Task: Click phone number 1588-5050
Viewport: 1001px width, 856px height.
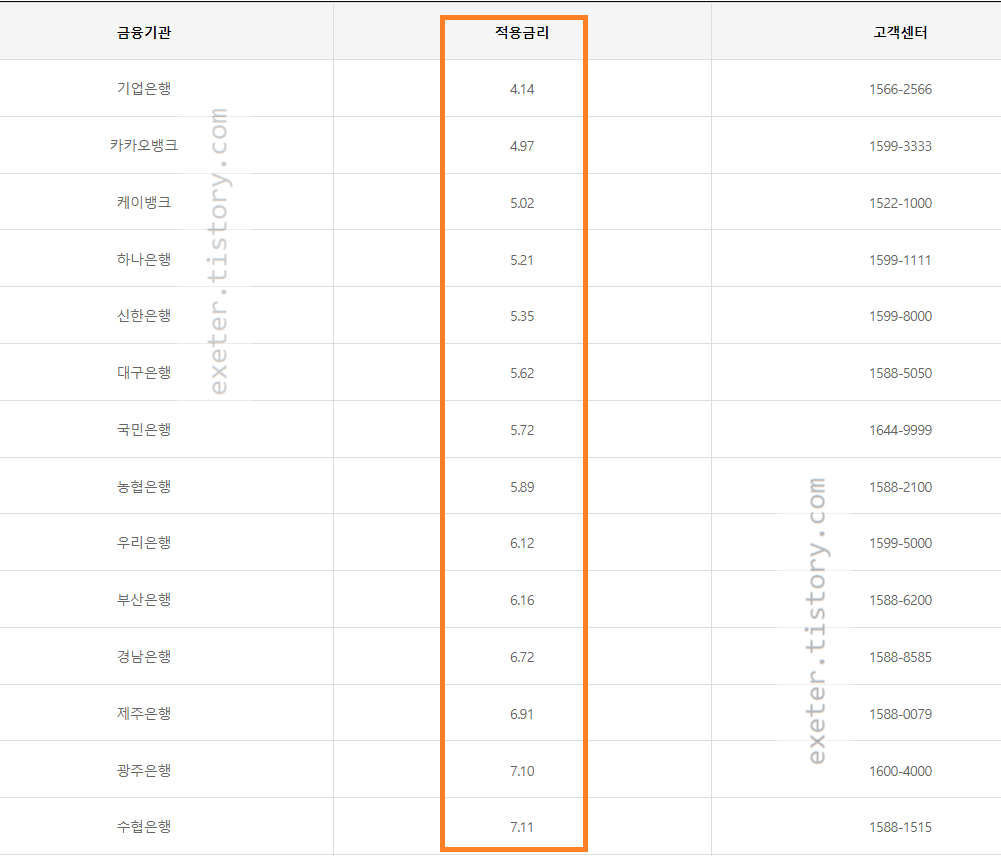Action: (900, 373)
